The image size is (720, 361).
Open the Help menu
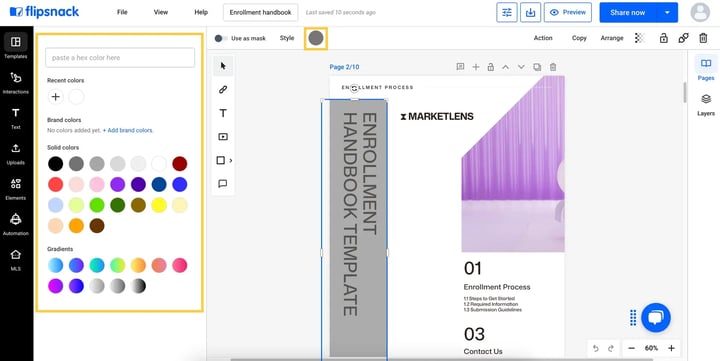201,12
